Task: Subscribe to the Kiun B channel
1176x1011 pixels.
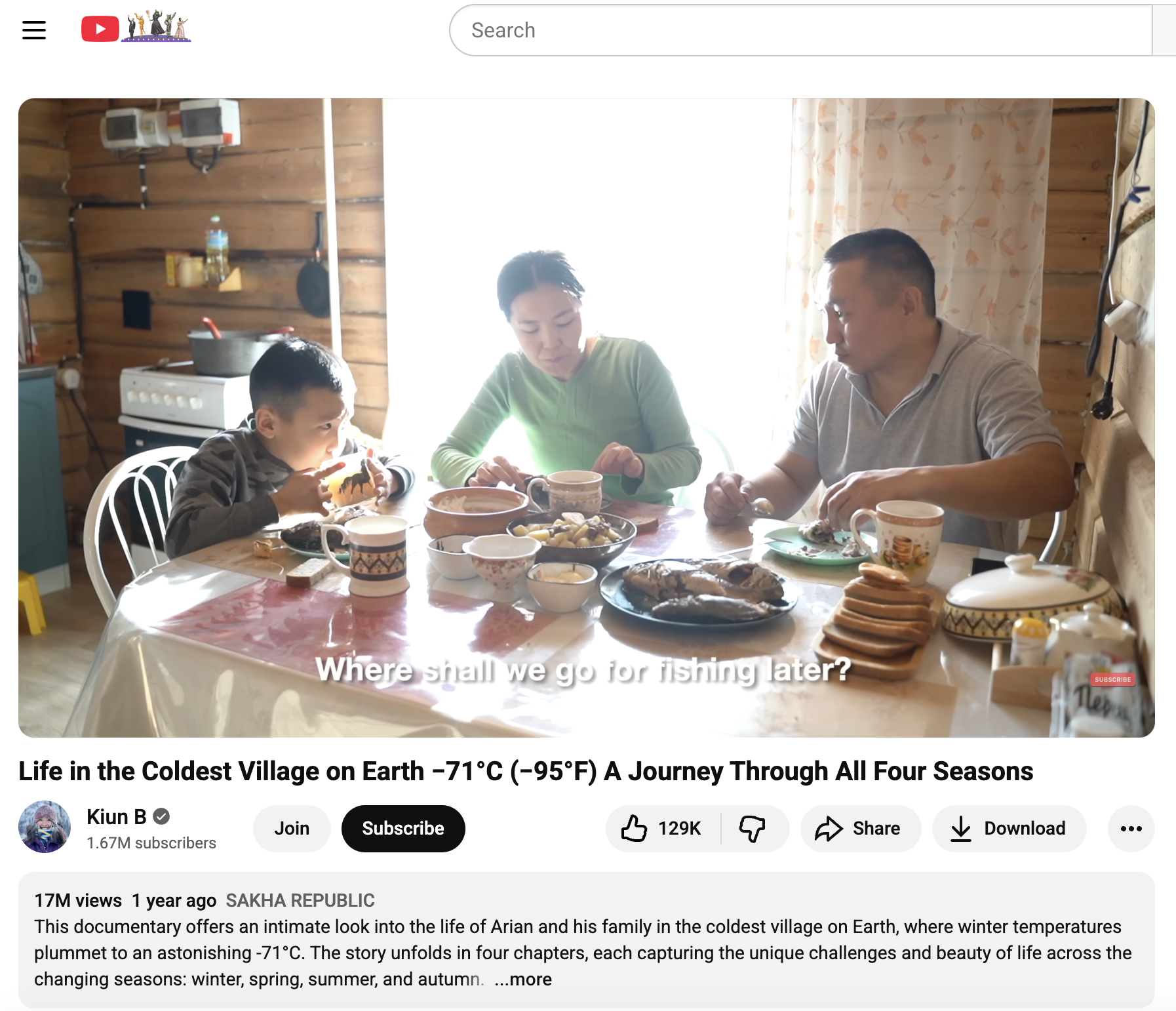Action: tap(403, 829)
